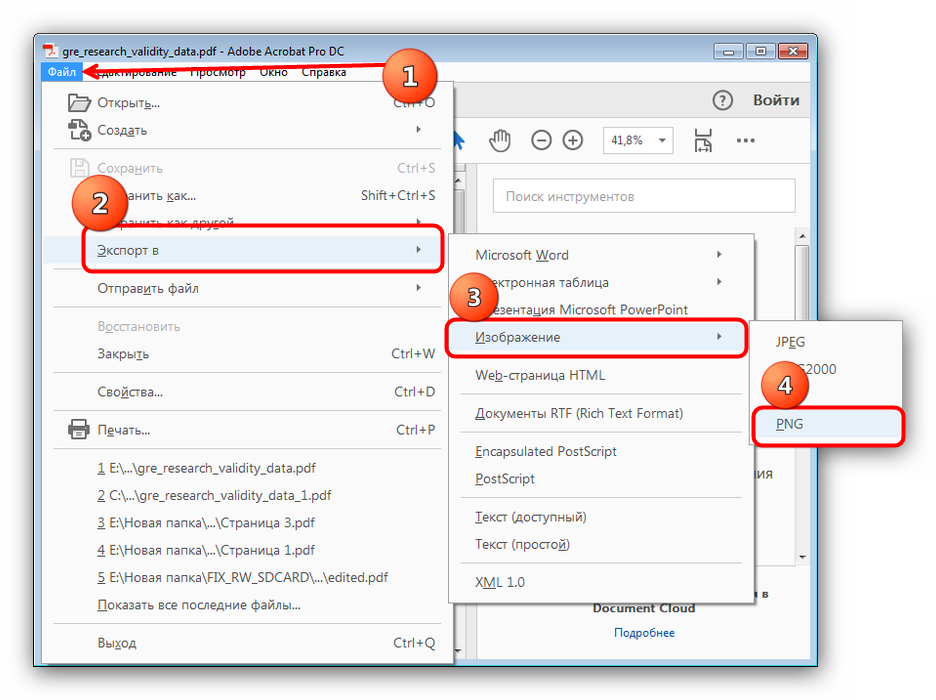Expand the 41,8% zoom level dropdown
Image resolution: width=936 pixels, height=700 pixels.
pyautogui.click(x=661, y=141)
